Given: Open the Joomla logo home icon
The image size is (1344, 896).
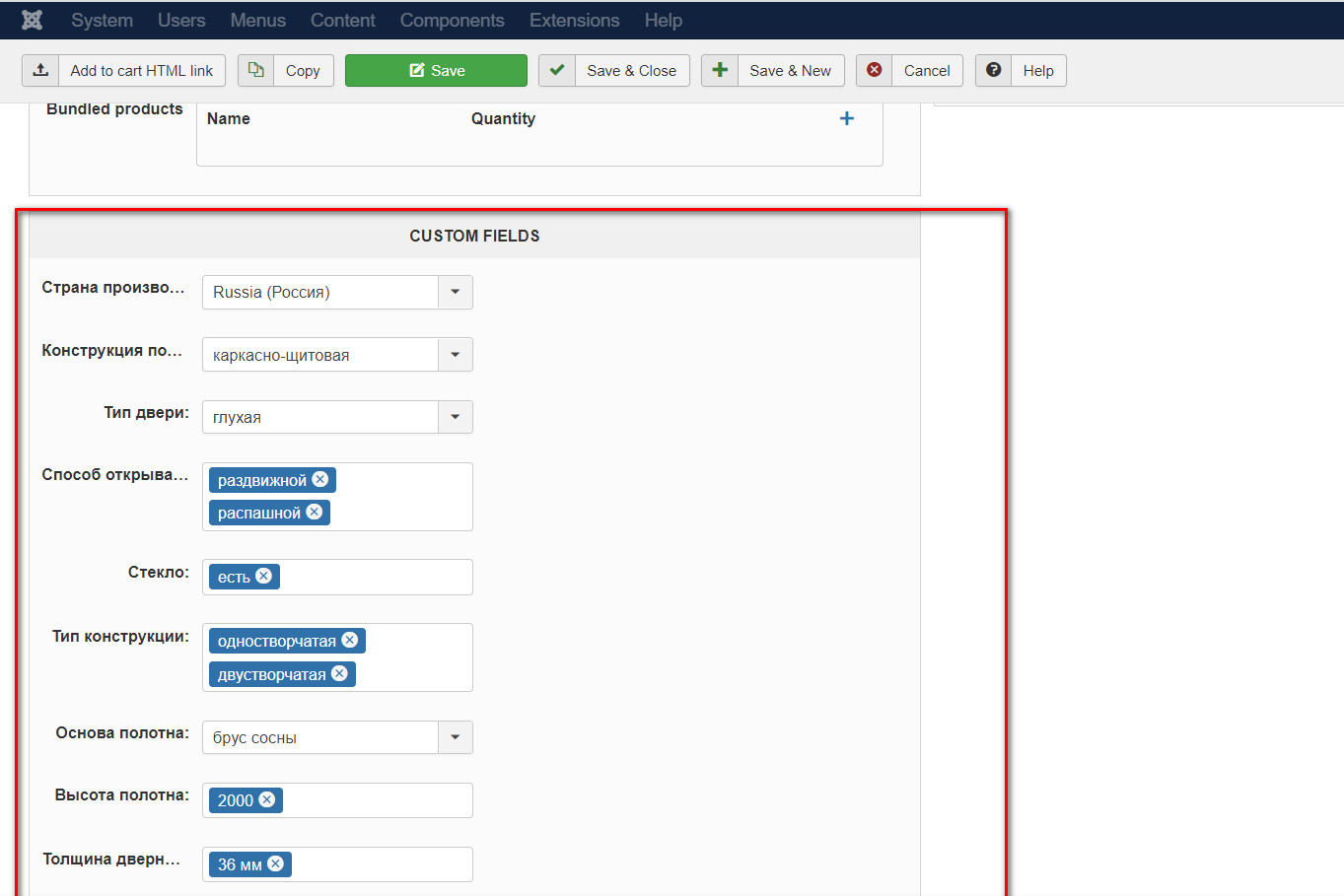Looking at the screenshot, I should (x=32, y=20).
